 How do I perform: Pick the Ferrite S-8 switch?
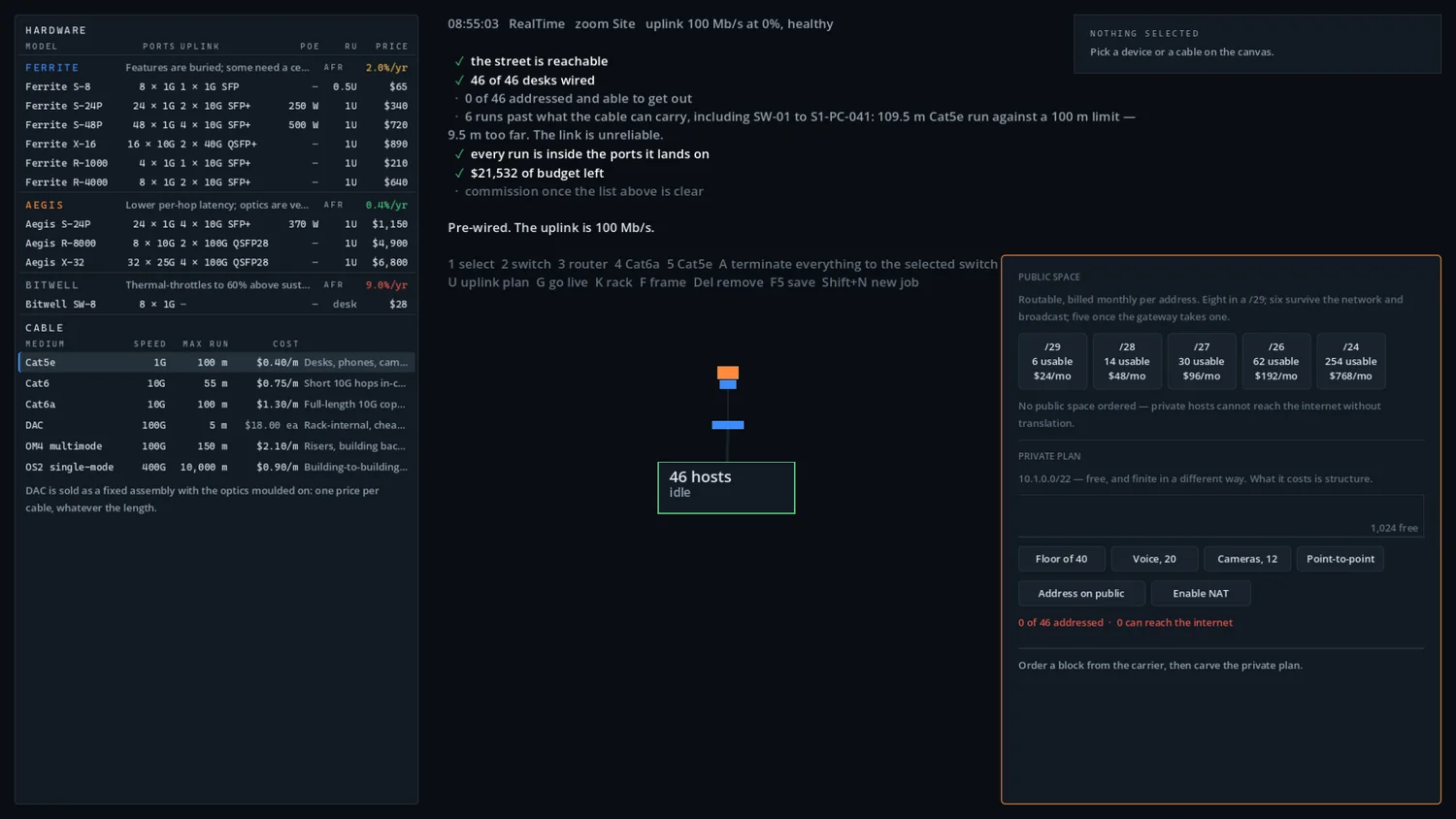(216, 86)
